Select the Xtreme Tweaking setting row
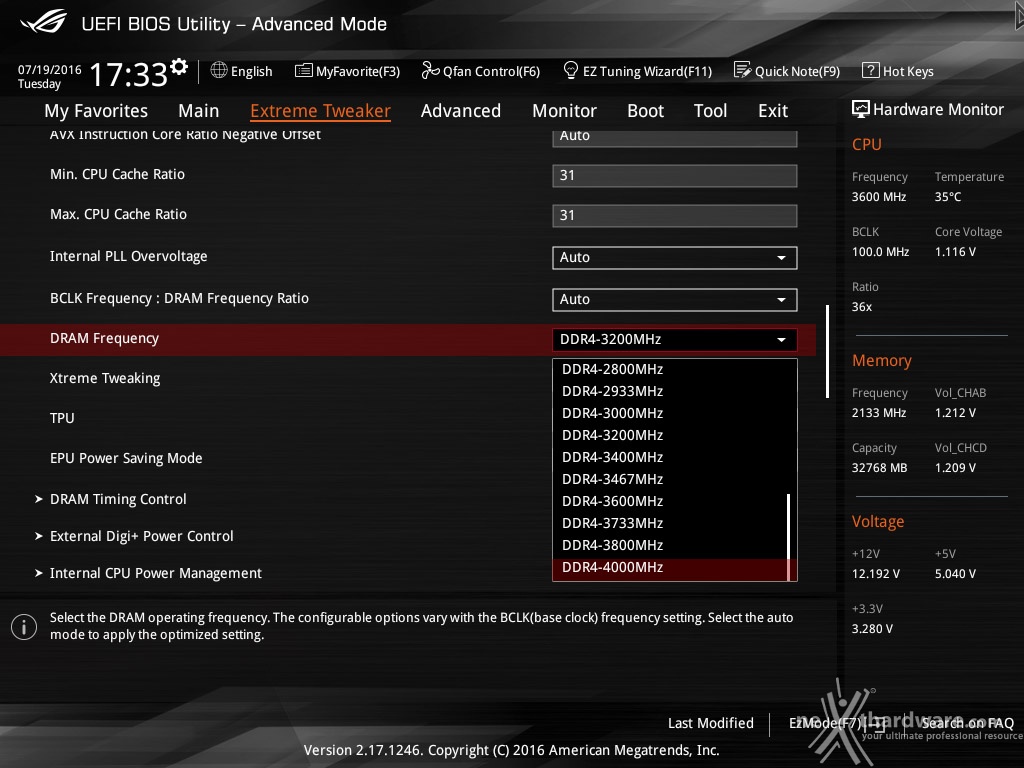1024x768 pixels. [104, 378]
